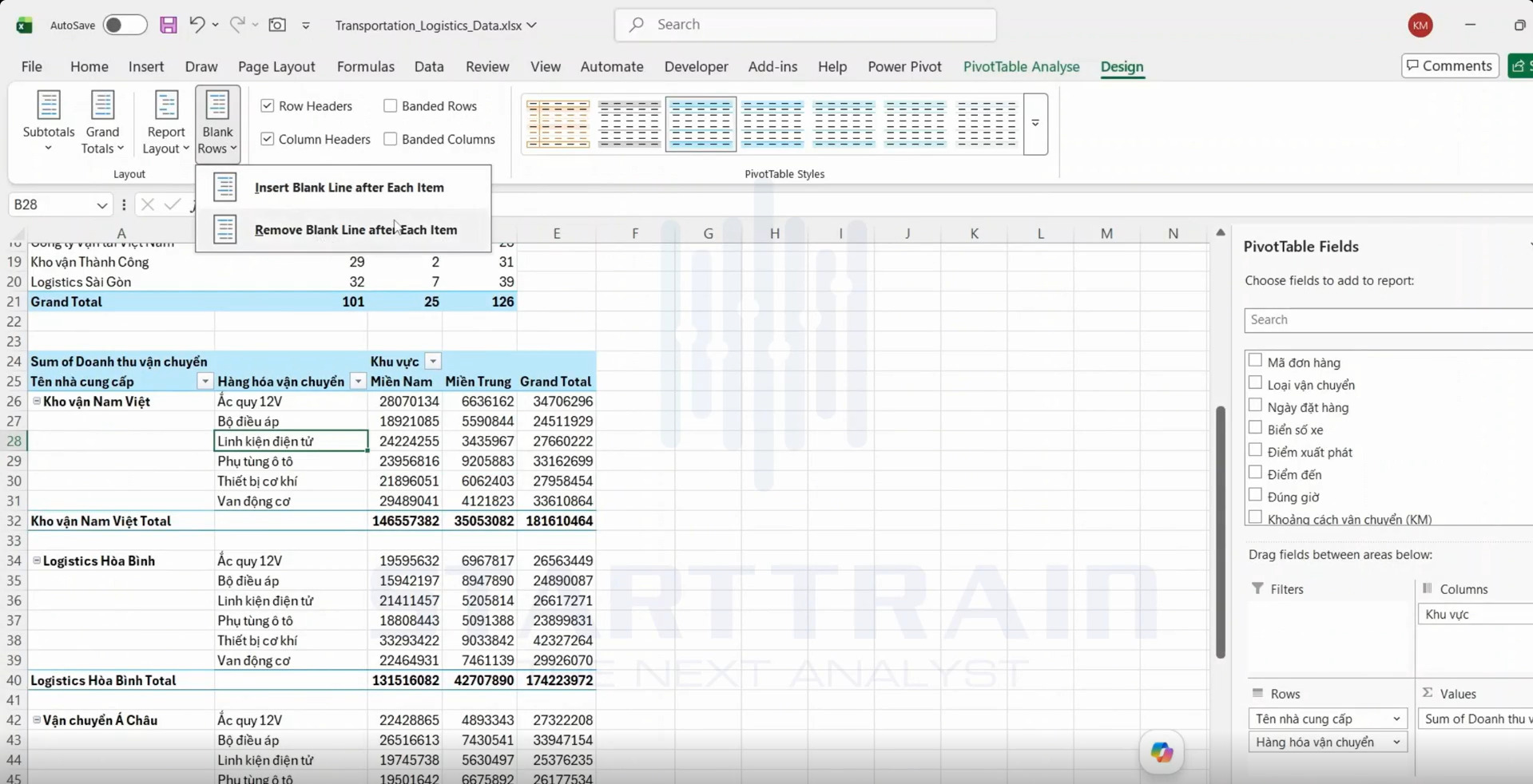Viewport: 1533px width, 784px height.
Task: Open the Subtotals layout option
Action: coord(49,122)
